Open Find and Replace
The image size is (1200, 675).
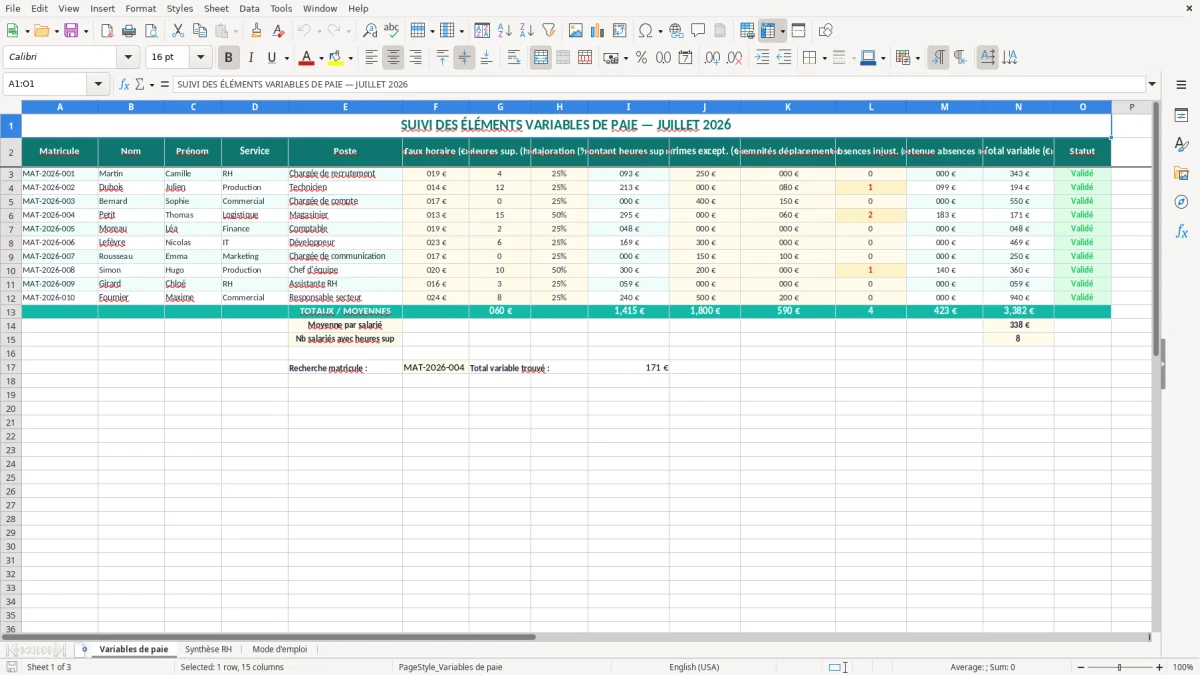[x=370, y=31]
